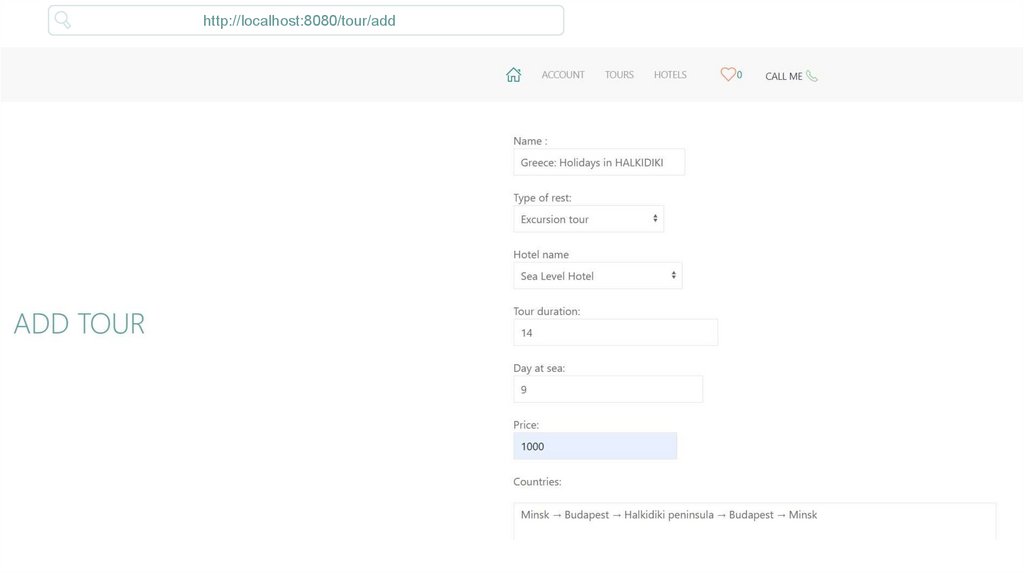1024x574 pixels.
Task: Click the 'Day at sea:' label
Action: coord(539,368)
